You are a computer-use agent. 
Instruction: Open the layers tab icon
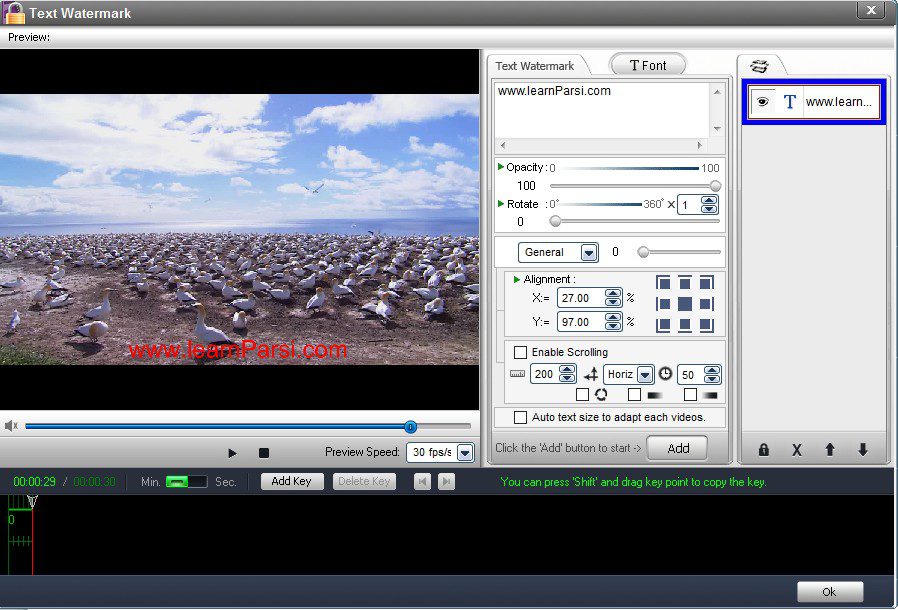coord(759,66)
